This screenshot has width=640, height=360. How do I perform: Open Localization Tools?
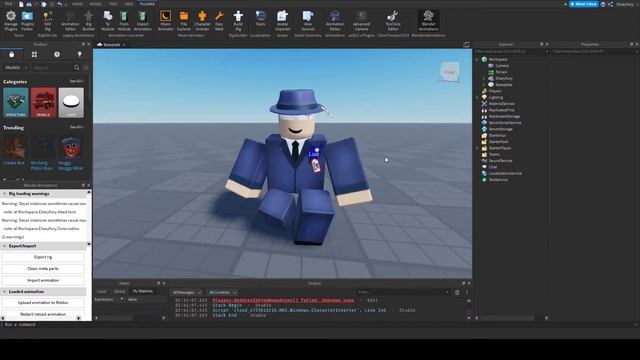coord(260,18)
